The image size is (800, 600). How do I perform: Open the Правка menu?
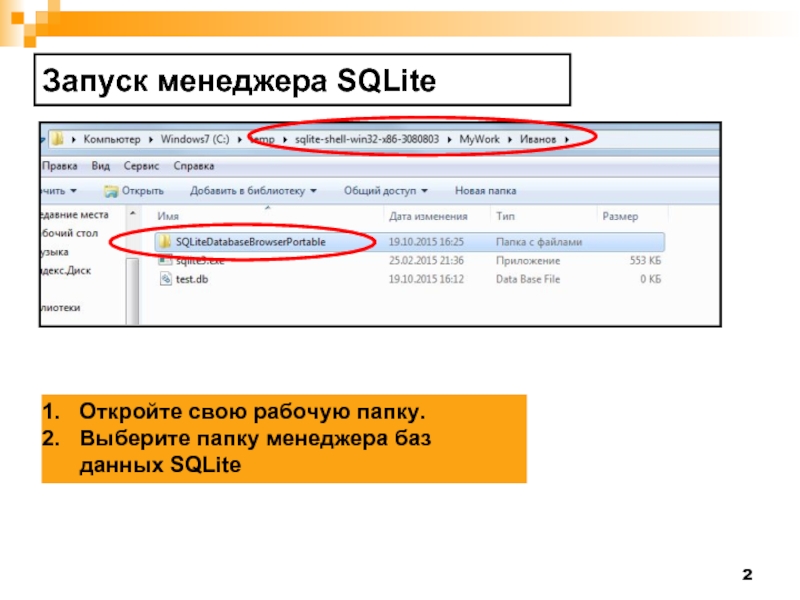pyautogui.click(x=59, y=166)
